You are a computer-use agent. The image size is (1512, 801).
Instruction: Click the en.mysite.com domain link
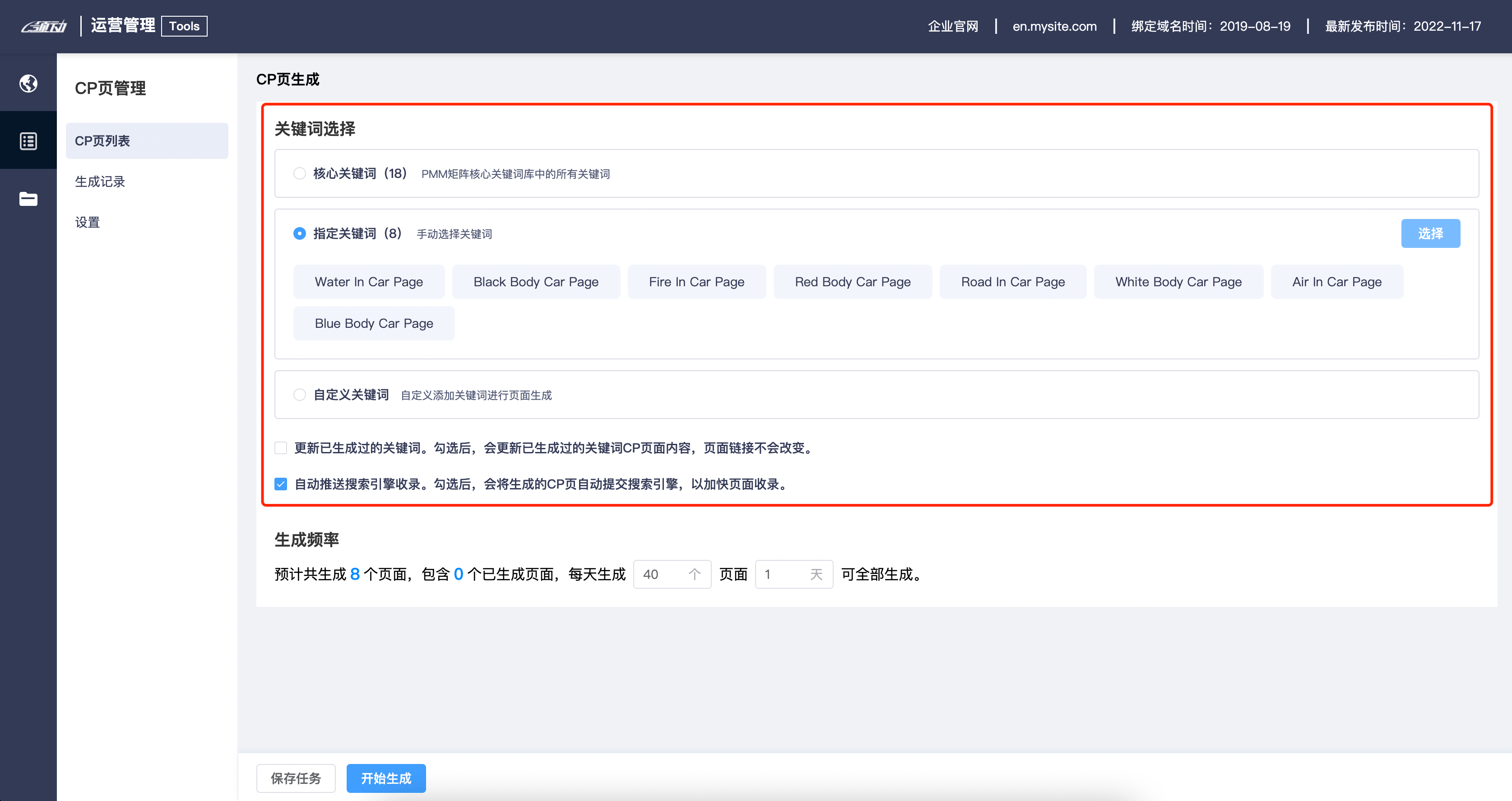1054,27
